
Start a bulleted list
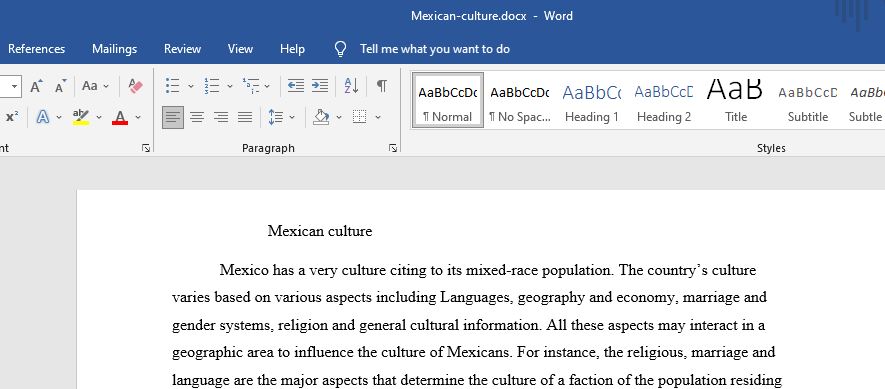(x=173, y=86)
